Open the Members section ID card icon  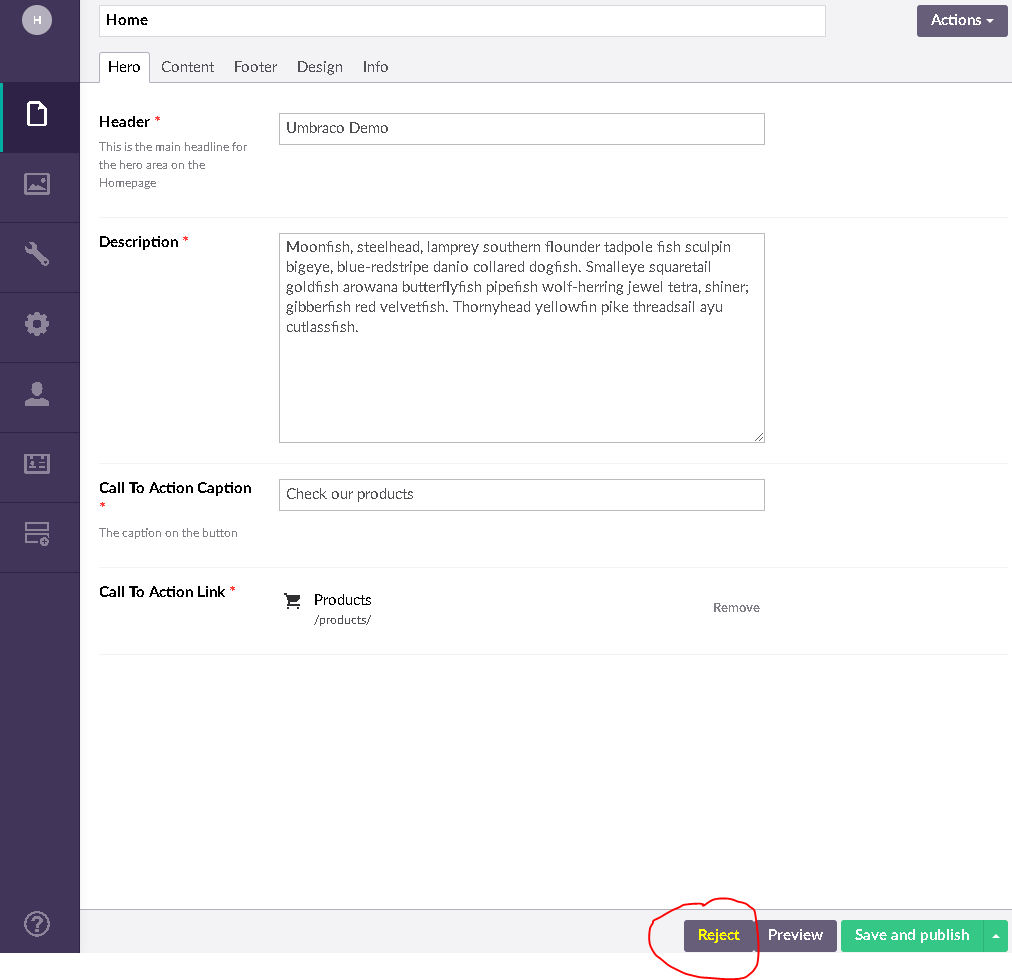click(x=37, y=464)
